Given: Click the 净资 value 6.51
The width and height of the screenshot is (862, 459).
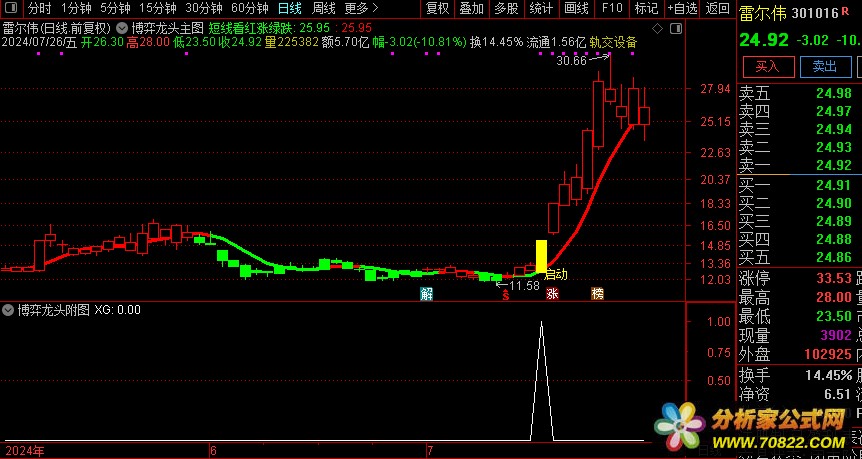Looking at the screenshot, I should [838, 394].
